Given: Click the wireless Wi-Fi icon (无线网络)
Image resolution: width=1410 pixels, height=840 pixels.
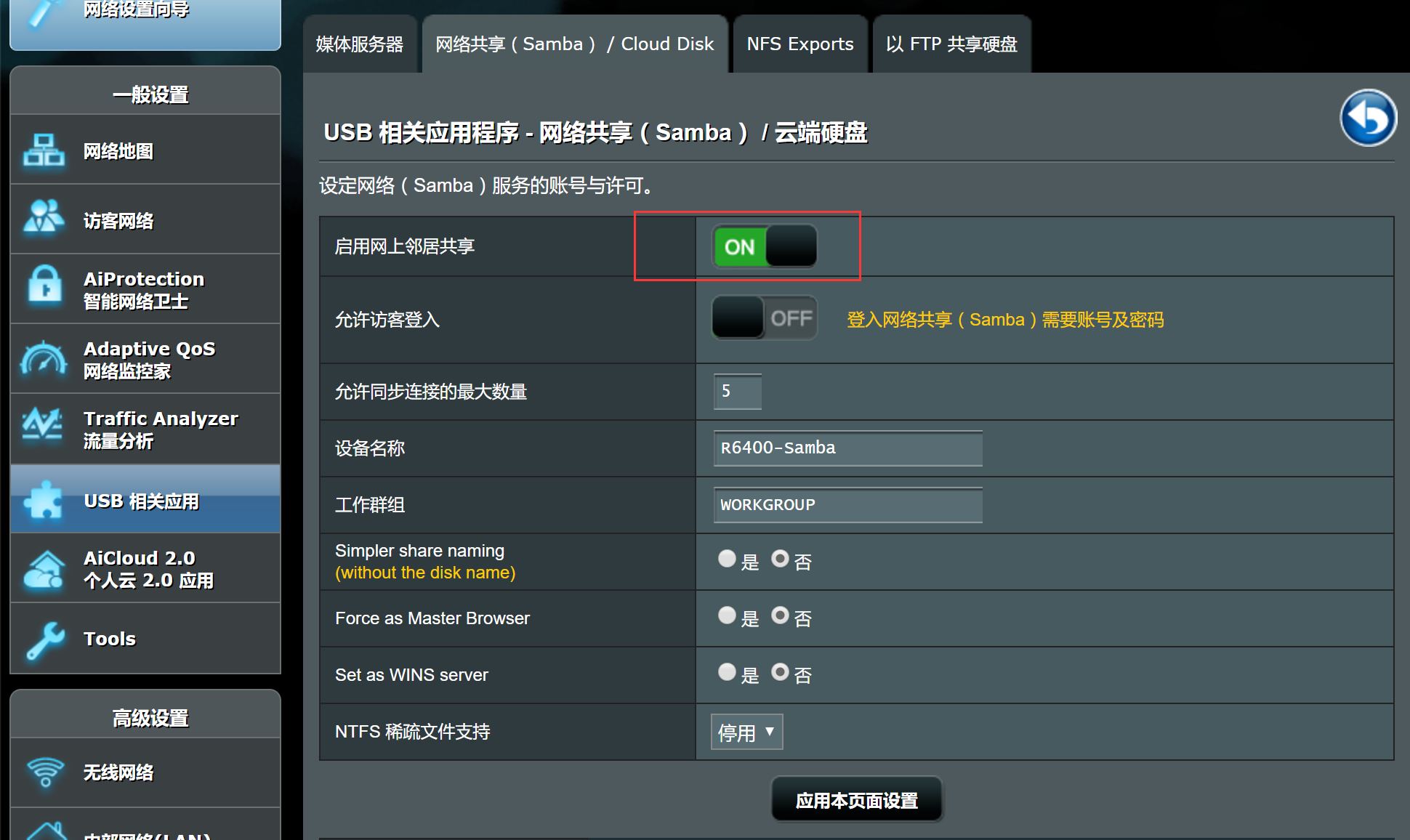Looking at the screenshot, I should pyautogui.click(x=45, y=772).
